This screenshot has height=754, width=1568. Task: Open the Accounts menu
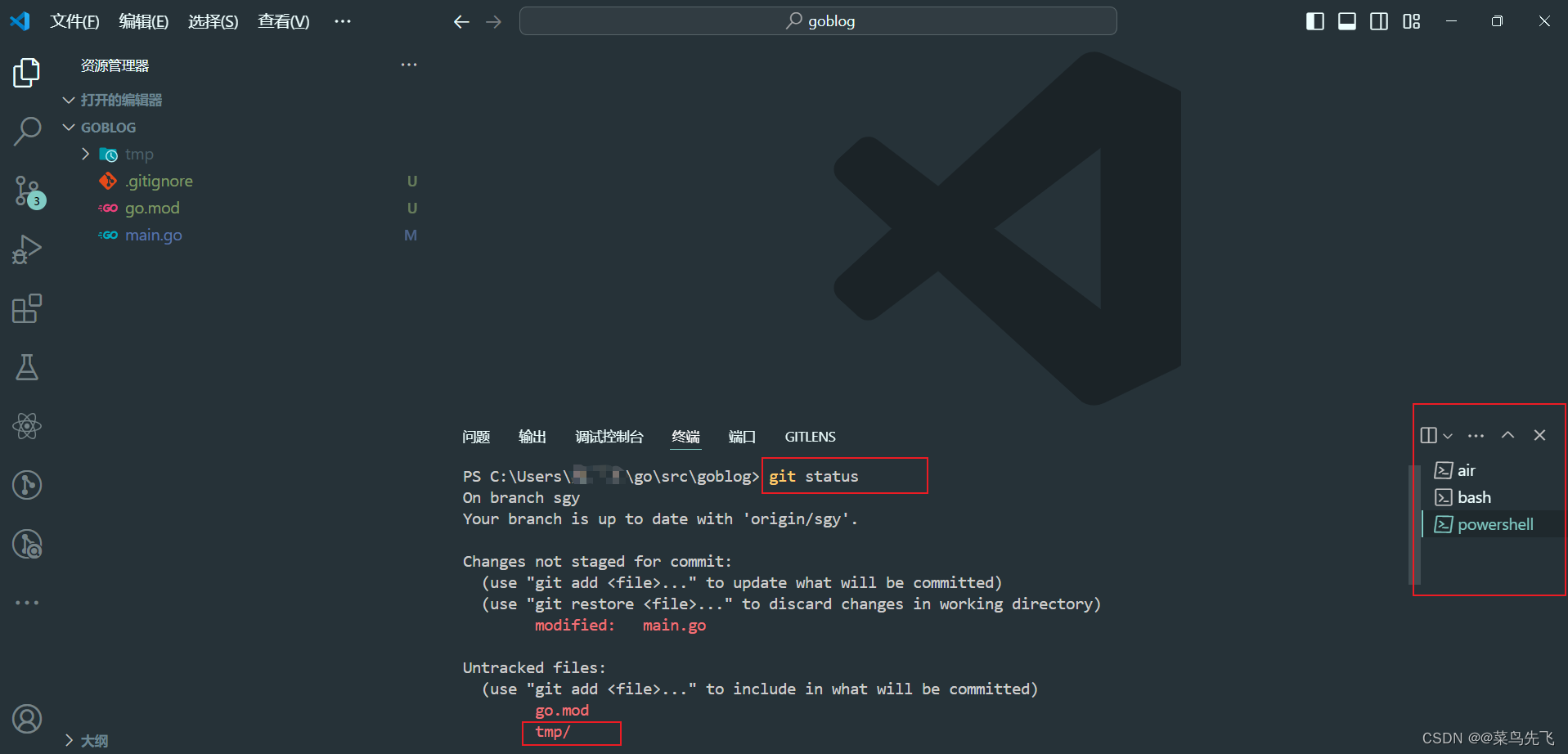point(26,719)
